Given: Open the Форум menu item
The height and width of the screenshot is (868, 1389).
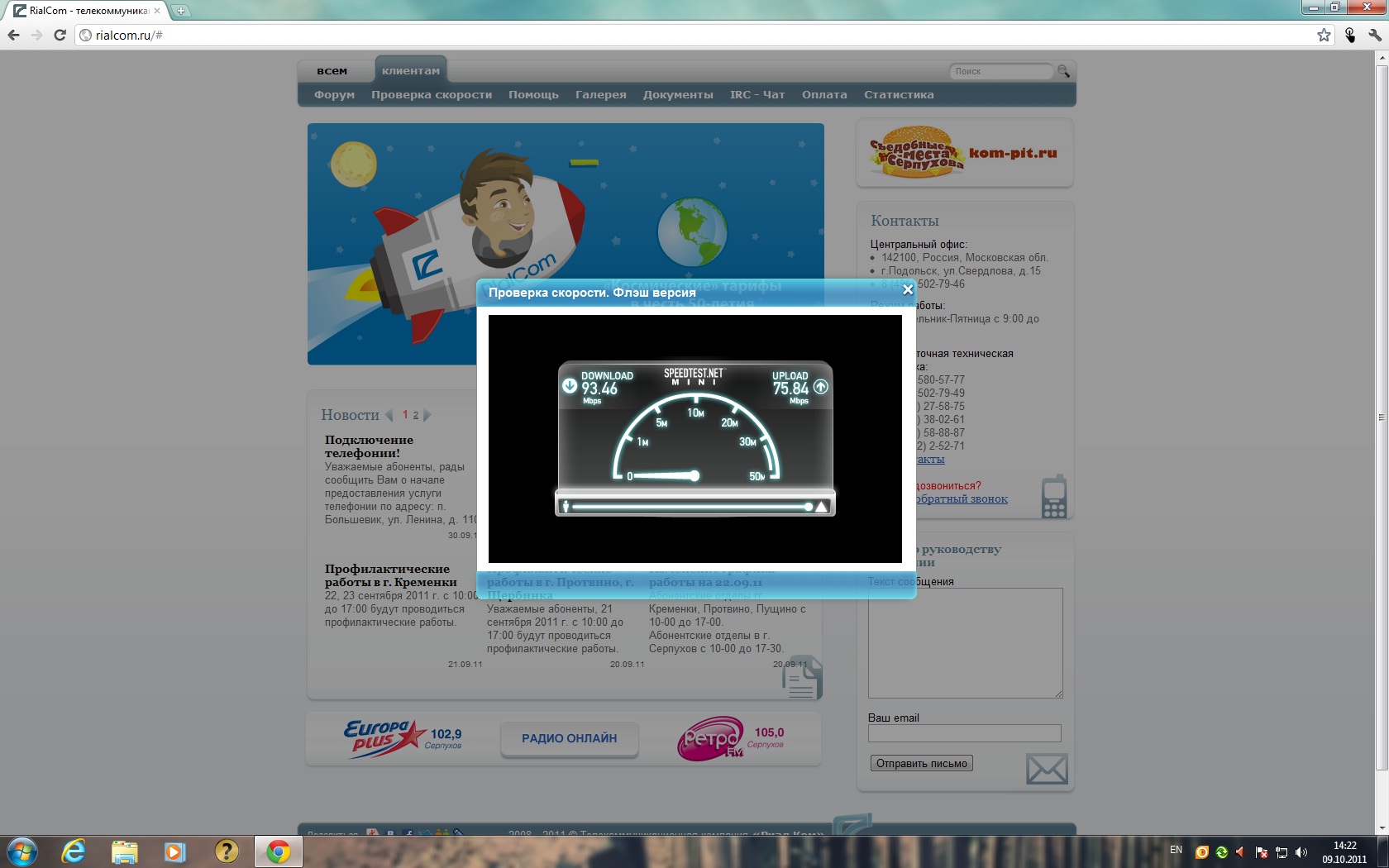Looking at the screenshot, I should point(334,94).
